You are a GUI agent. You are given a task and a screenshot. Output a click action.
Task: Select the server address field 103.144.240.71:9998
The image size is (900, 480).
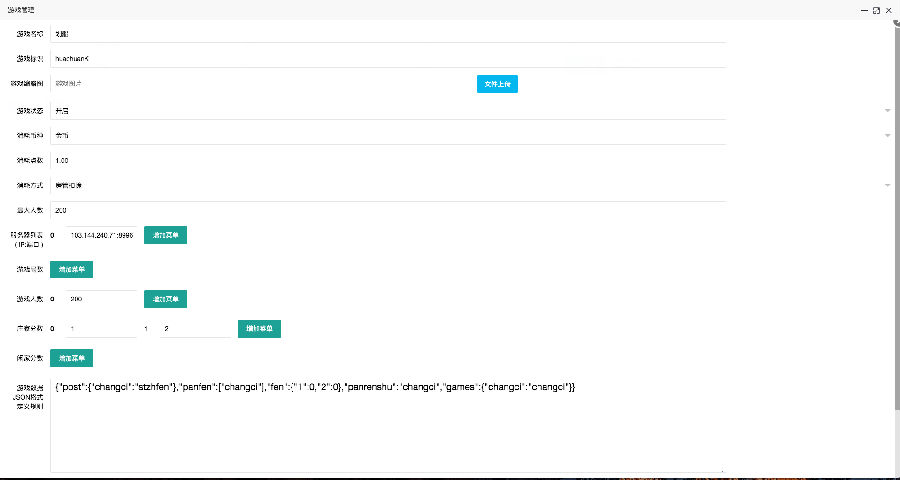click(101, 235)
